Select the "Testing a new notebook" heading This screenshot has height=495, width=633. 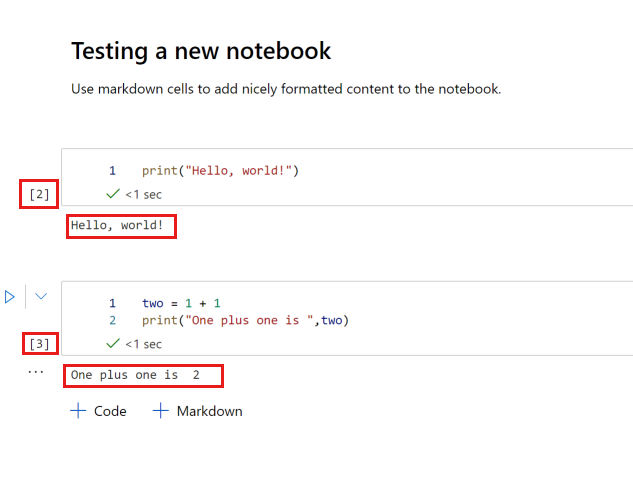pos(201,50)
